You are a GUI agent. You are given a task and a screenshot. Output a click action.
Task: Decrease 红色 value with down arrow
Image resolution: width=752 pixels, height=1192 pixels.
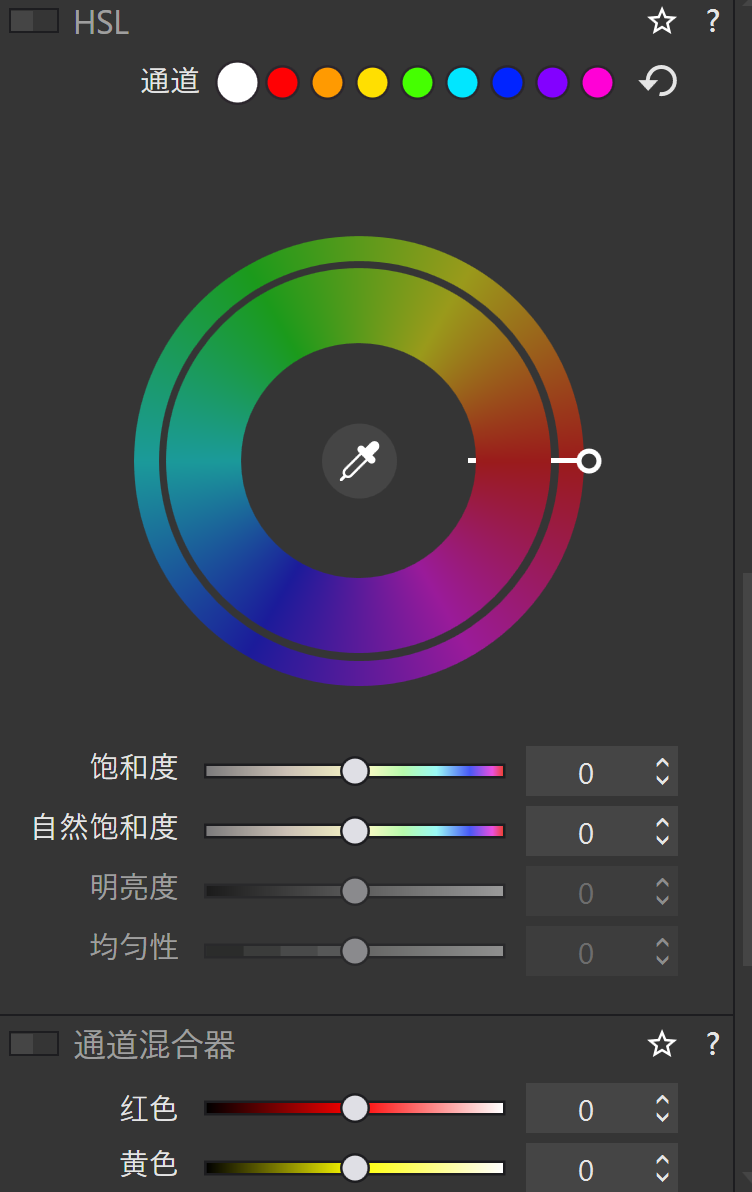pyautogui.click(x=662, y=1118)
